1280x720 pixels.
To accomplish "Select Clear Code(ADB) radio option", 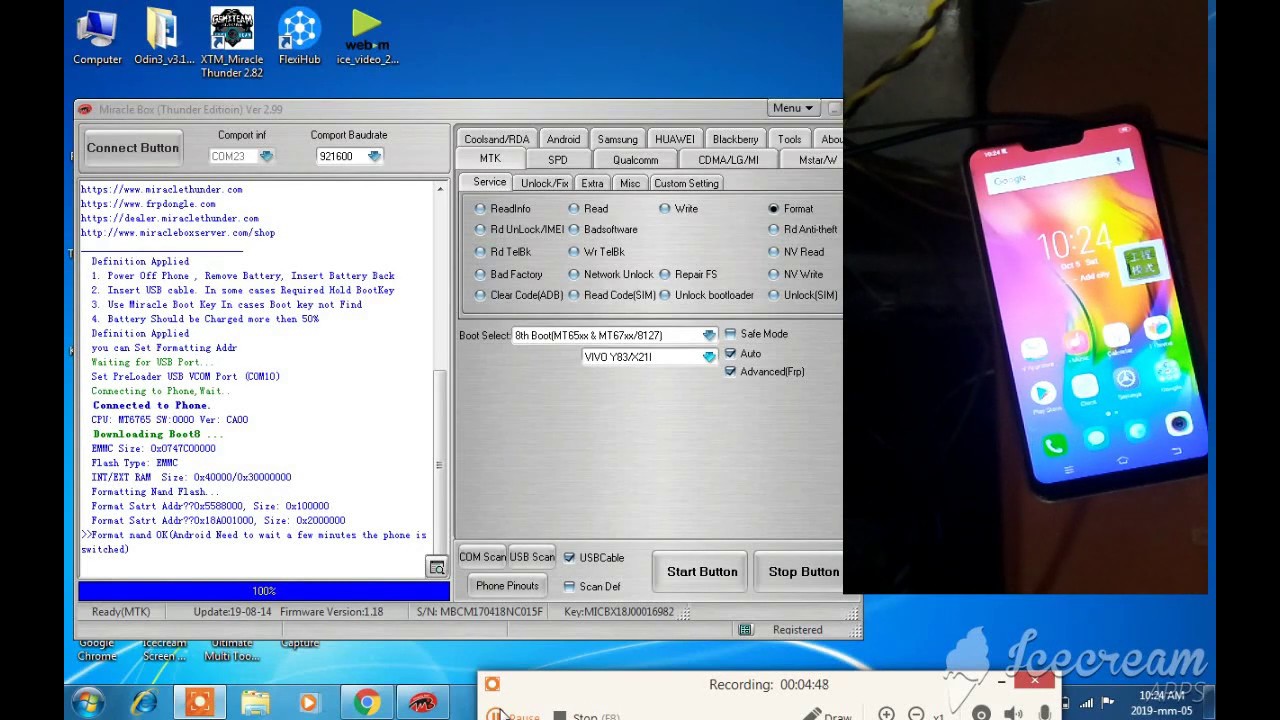I will tap(519, 295).
